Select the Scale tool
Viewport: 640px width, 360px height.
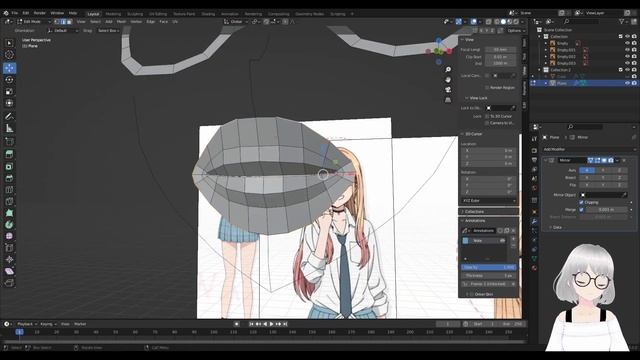[x=9, y=91]
